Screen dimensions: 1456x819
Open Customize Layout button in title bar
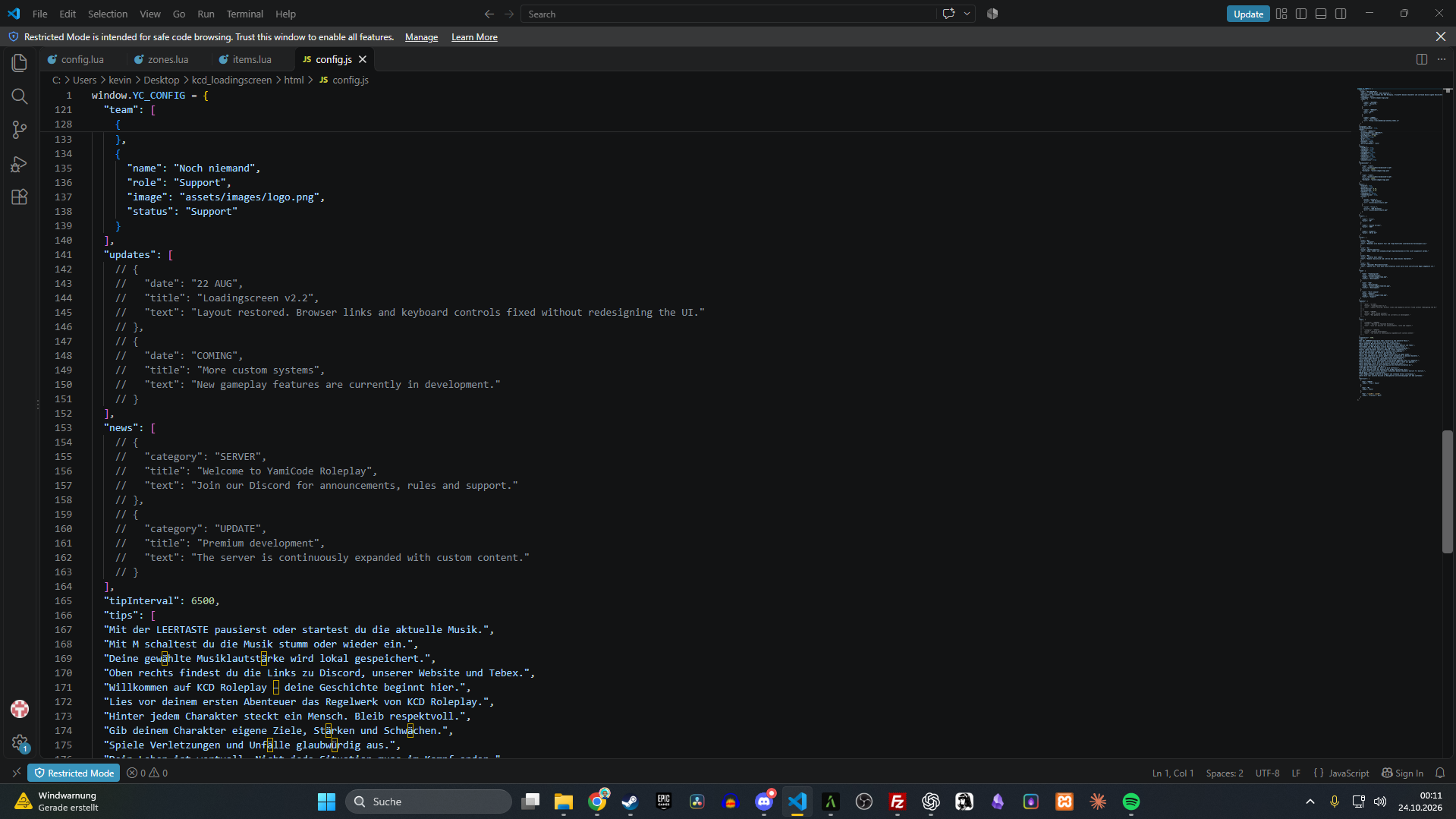pyautogui.click(x=1281, y=14)
